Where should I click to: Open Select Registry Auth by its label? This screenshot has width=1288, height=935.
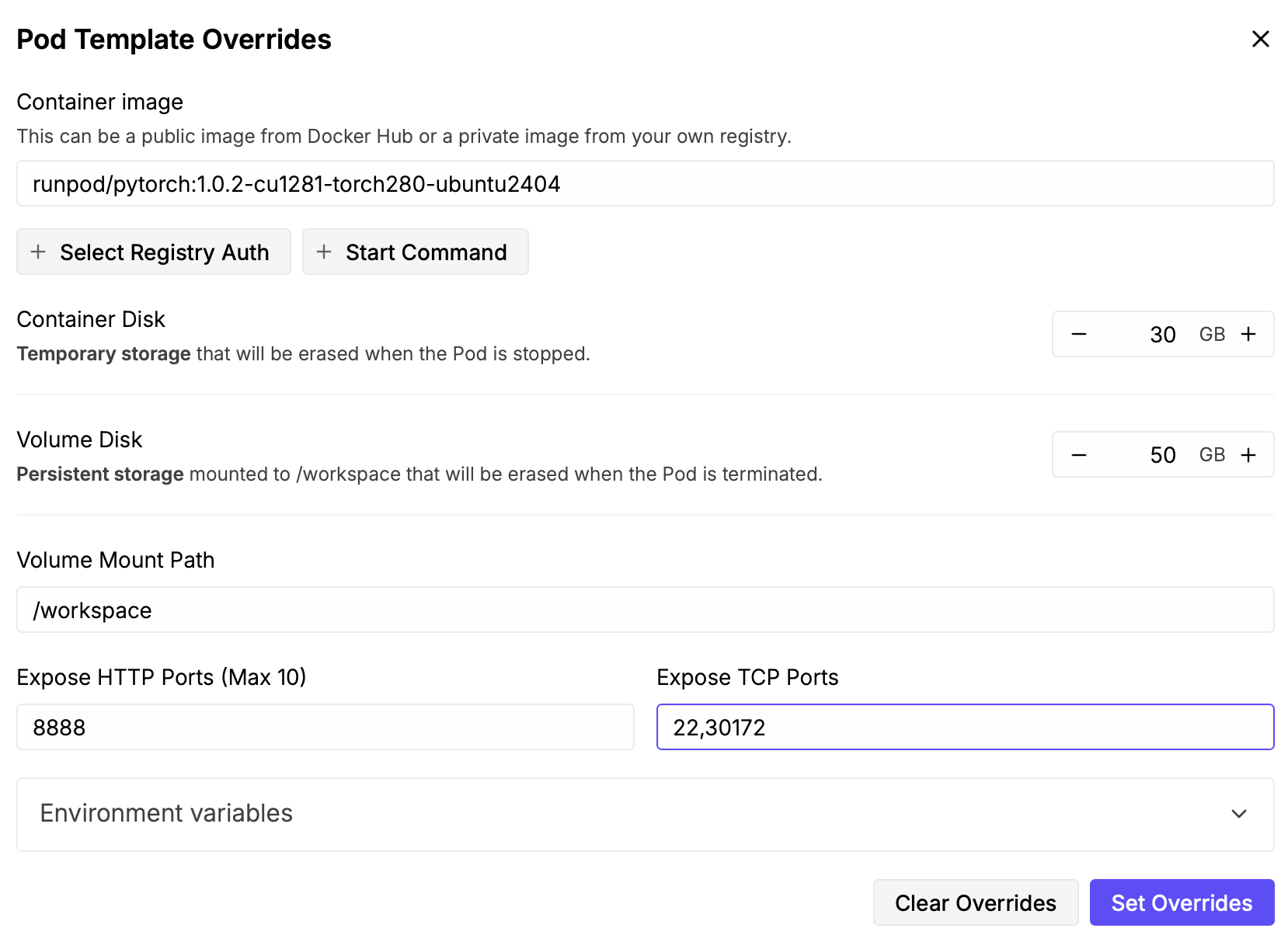[x=165, y=252]
